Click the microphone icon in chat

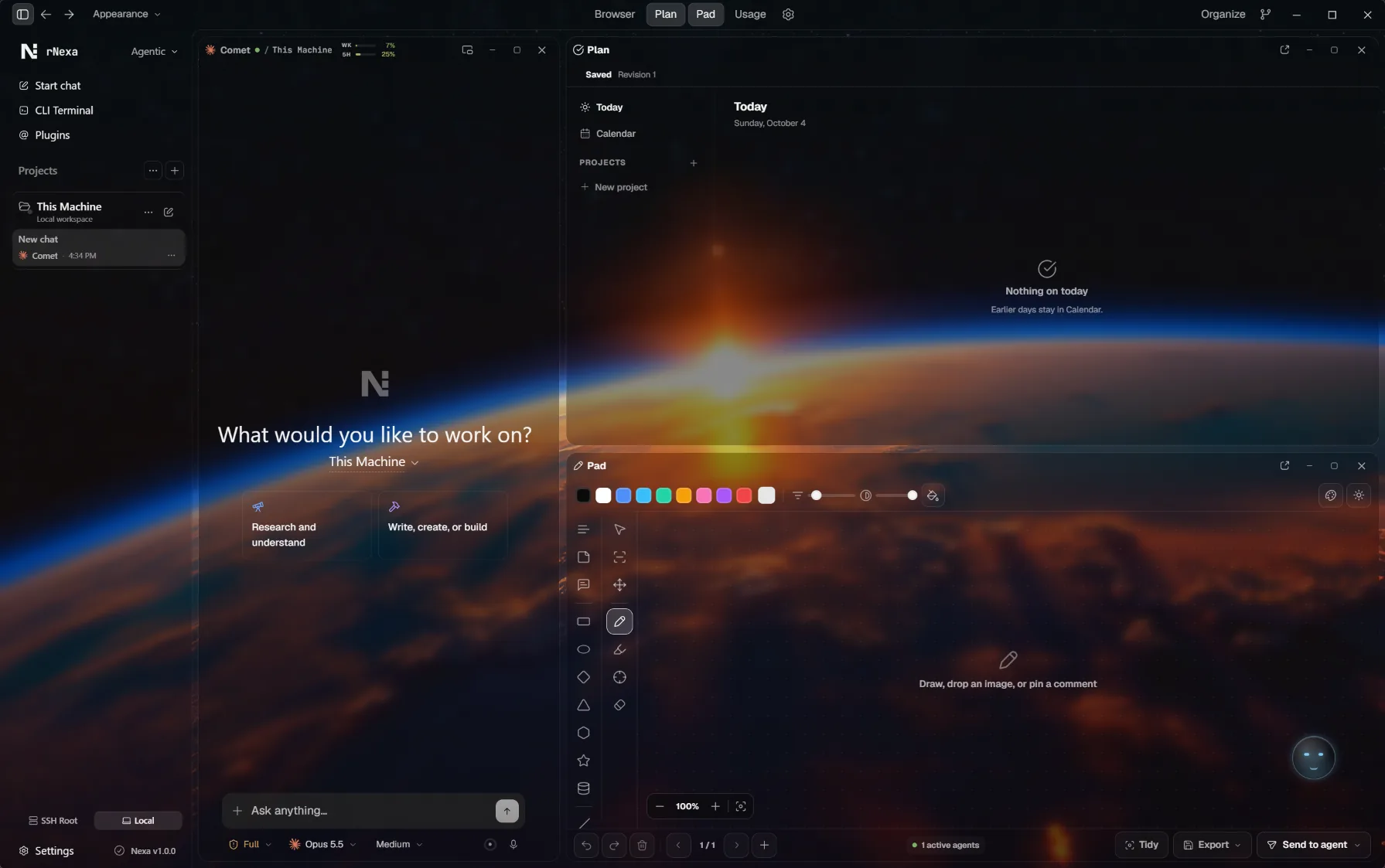[x=513, y=844]
